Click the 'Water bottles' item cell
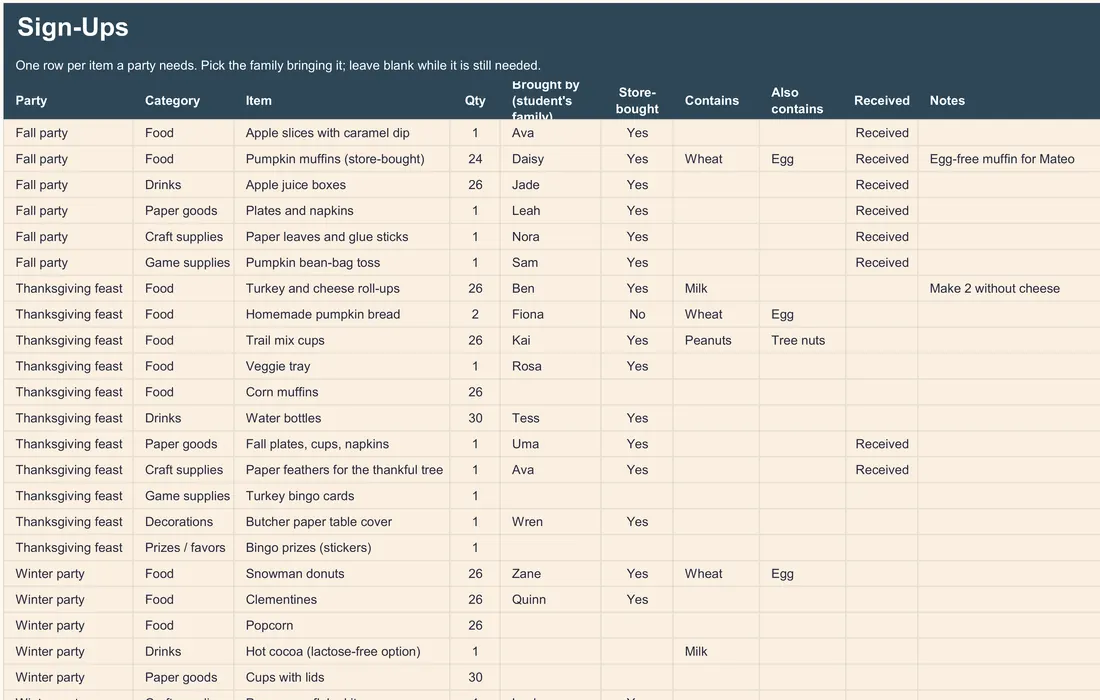The image size is (1100, 700). pyautogui.click(x=342, y=418)
